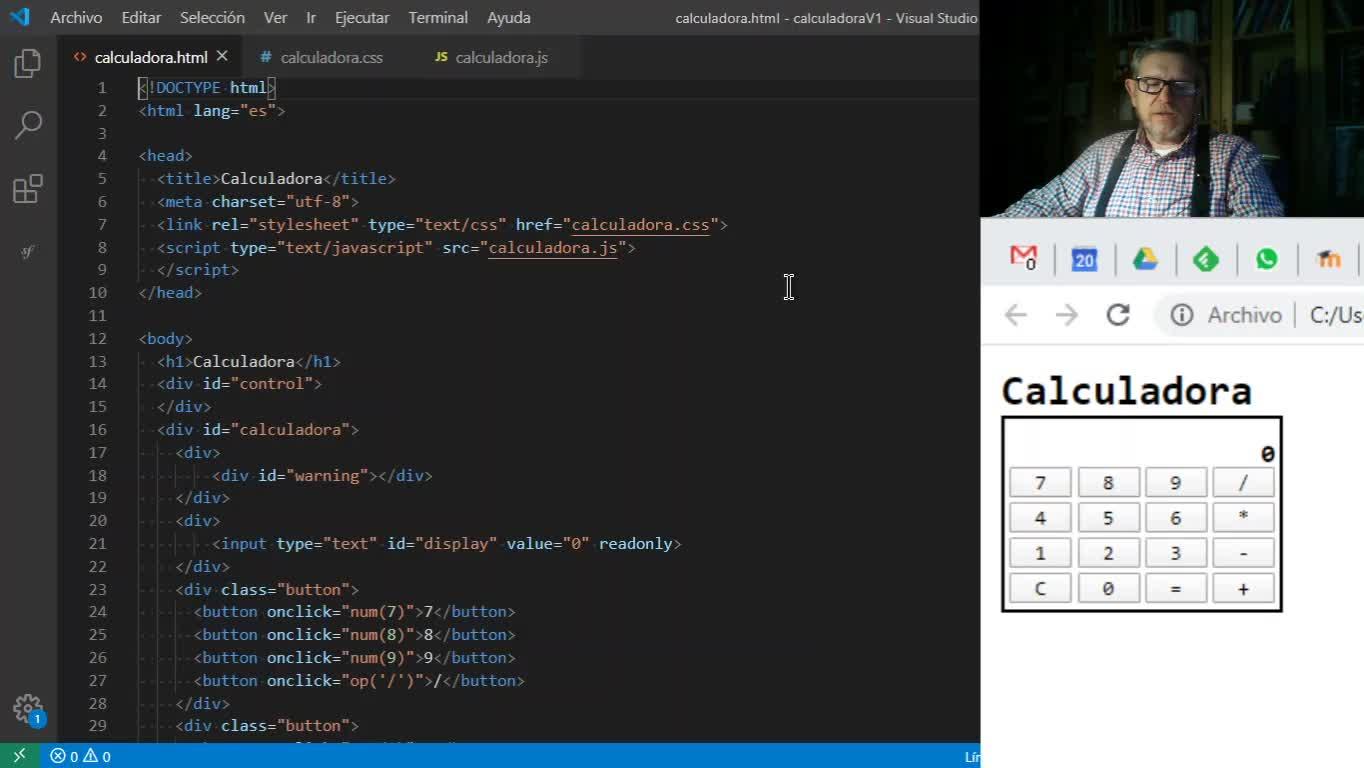The width and height of the screenshot is (1364, 768).
Task: Open the Gmail bookmark in the browser
Action: click(1024, 259)
